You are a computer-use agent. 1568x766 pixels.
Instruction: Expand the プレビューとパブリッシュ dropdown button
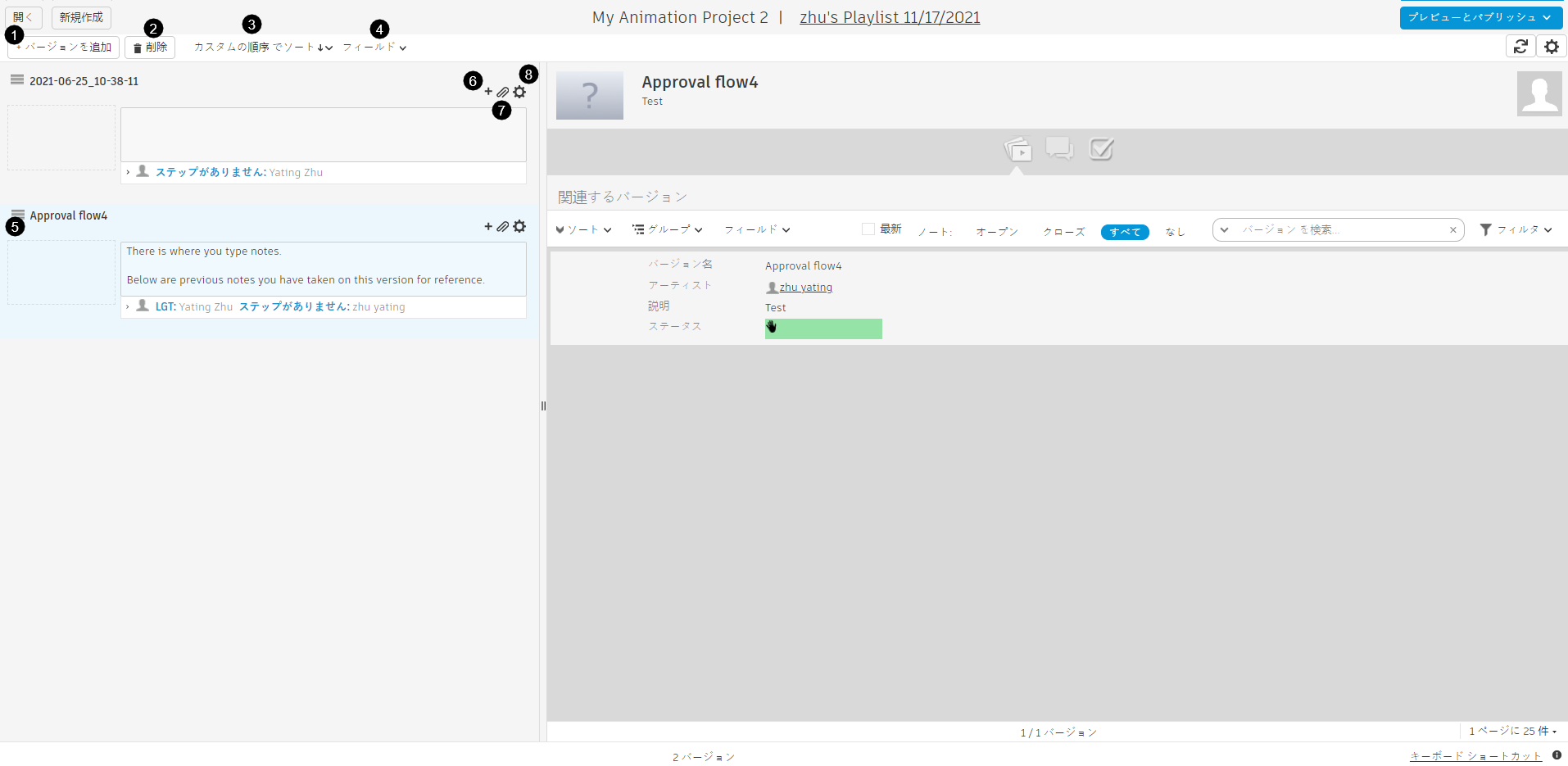pos(1480,17)
